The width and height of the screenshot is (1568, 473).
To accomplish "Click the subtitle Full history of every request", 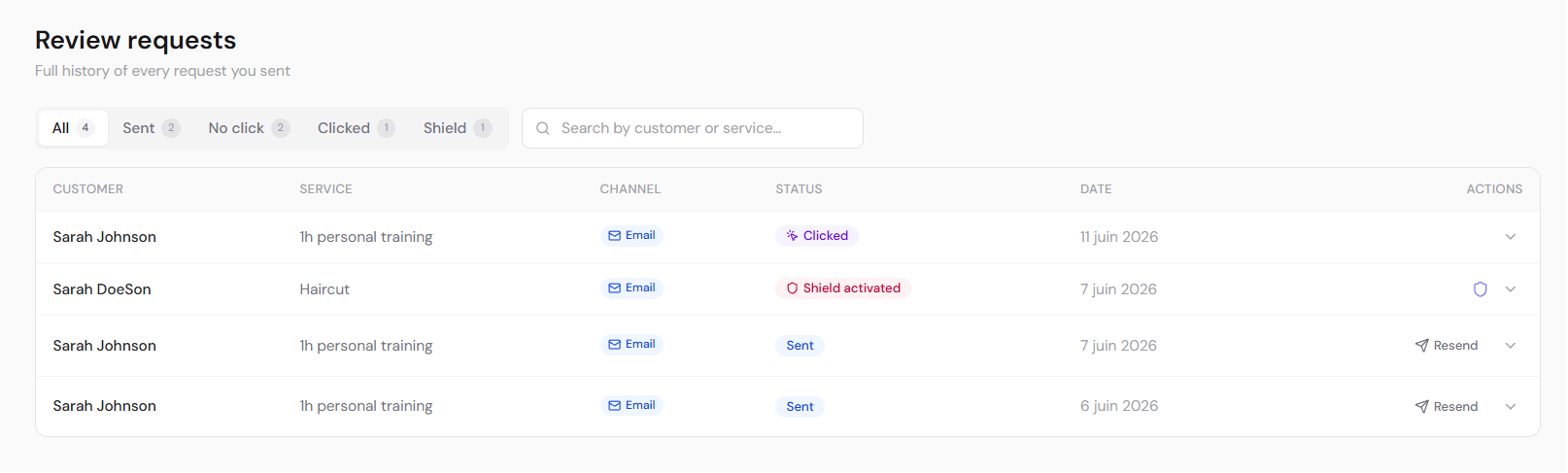I will tap(162, 71).
